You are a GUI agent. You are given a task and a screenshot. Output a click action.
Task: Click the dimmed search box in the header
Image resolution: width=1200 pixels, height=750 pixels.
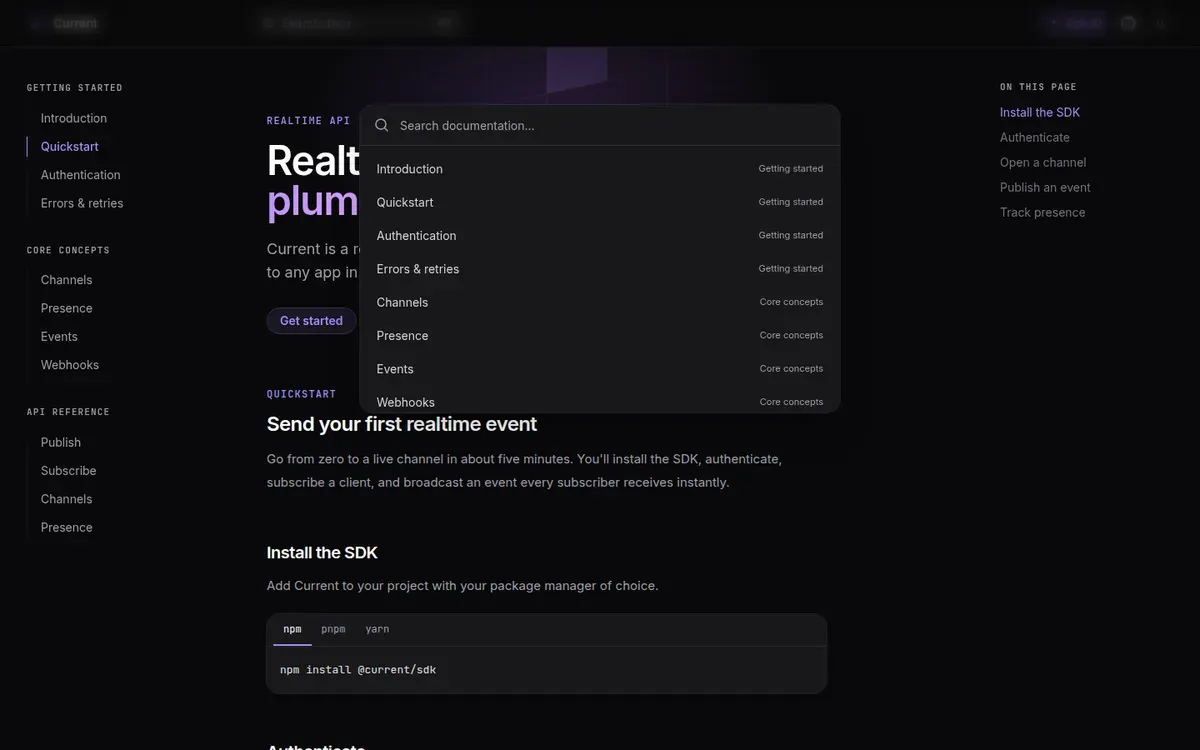click(357, 23)
